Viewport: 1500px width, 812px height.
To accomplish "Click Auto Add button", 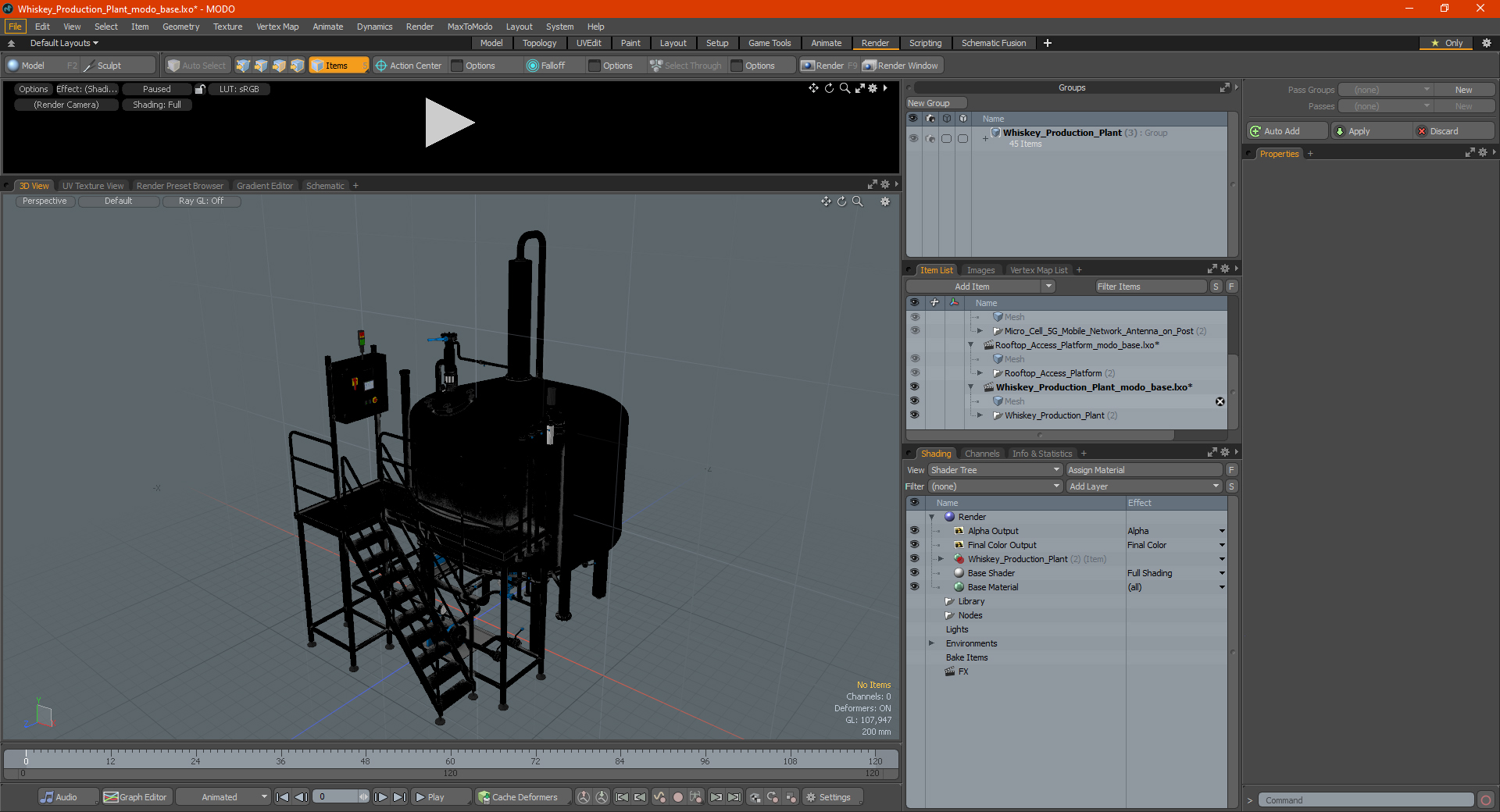I will coord(1287,131).
